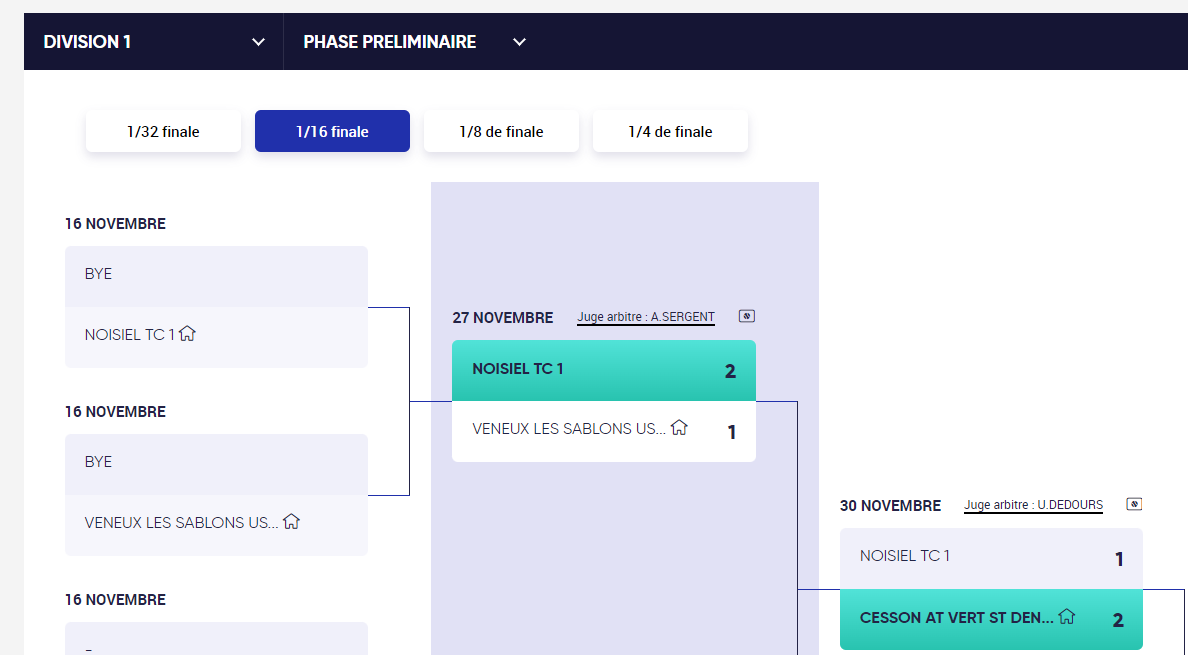Click home icon in VENEUX LES SABLONS score row

[x=680, y=427]
